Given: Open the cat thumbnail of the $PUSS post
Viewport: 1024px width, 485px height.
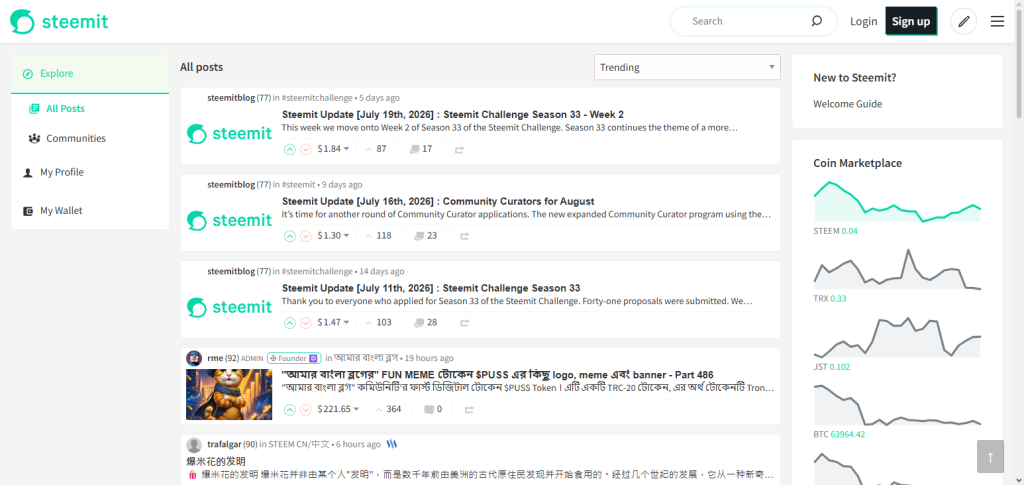Looking at the screenshot, I should point(229,394).
